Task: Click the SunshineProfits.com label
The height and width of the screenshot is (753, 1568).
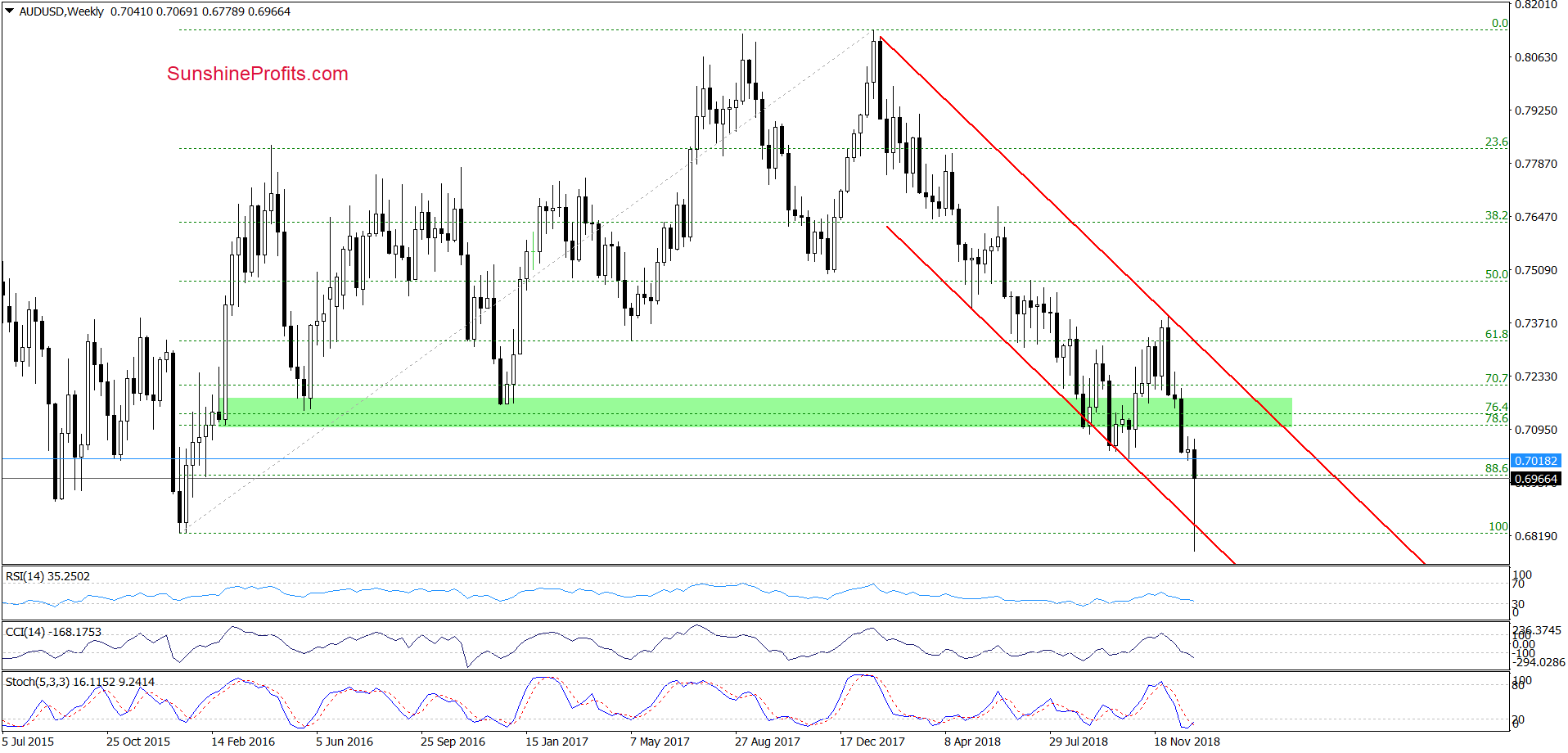Action: coord(258,74)
